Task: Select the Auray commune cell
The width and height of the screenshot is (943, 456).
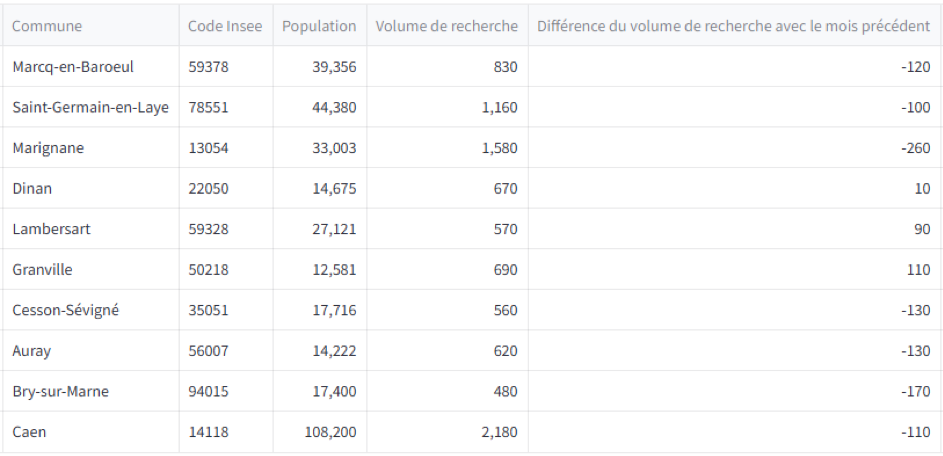Action: [x=32, y=351]
